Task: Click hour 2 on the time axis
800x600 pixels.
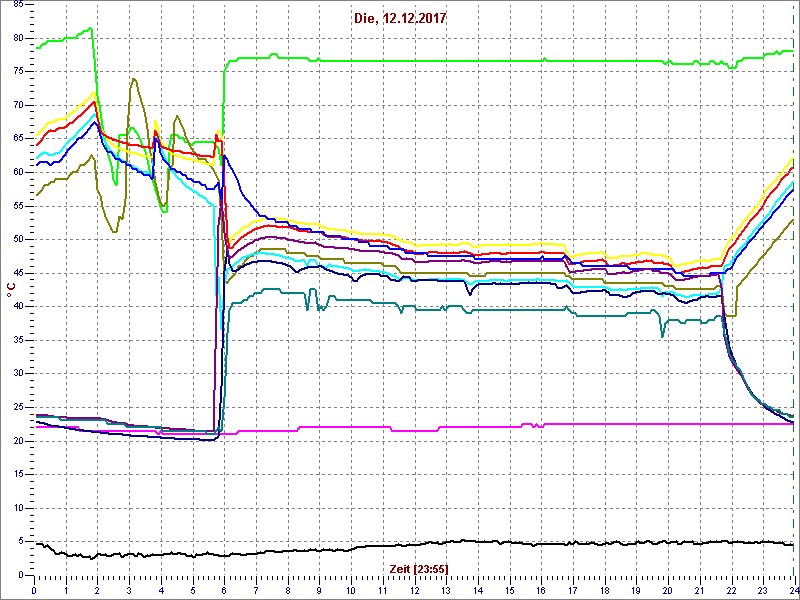Action: tap(97, 589)
